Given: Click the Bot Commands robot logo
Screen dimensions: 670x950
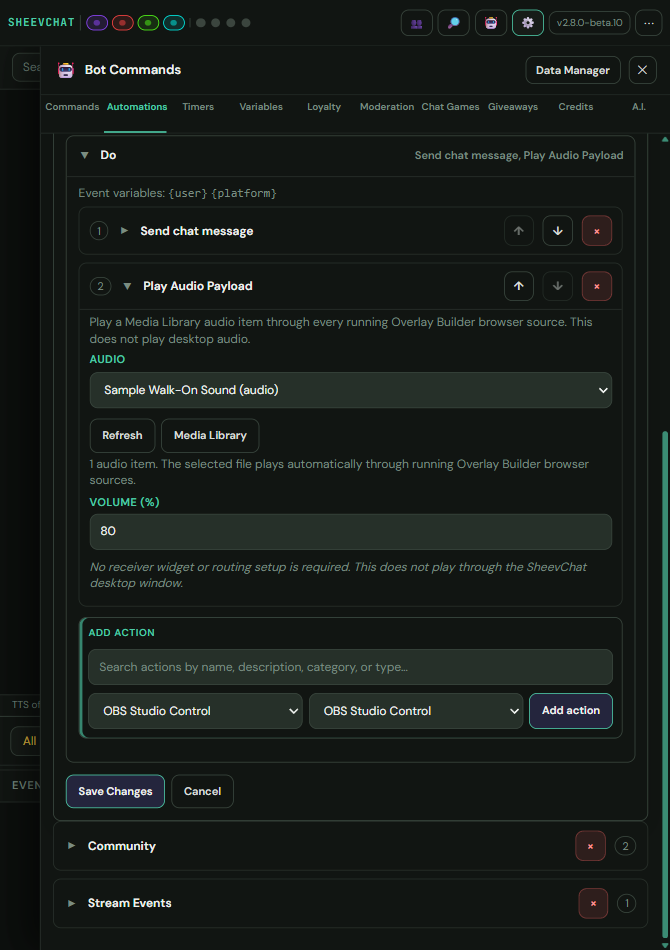Looking at the screenshot, I should point(65,70).
